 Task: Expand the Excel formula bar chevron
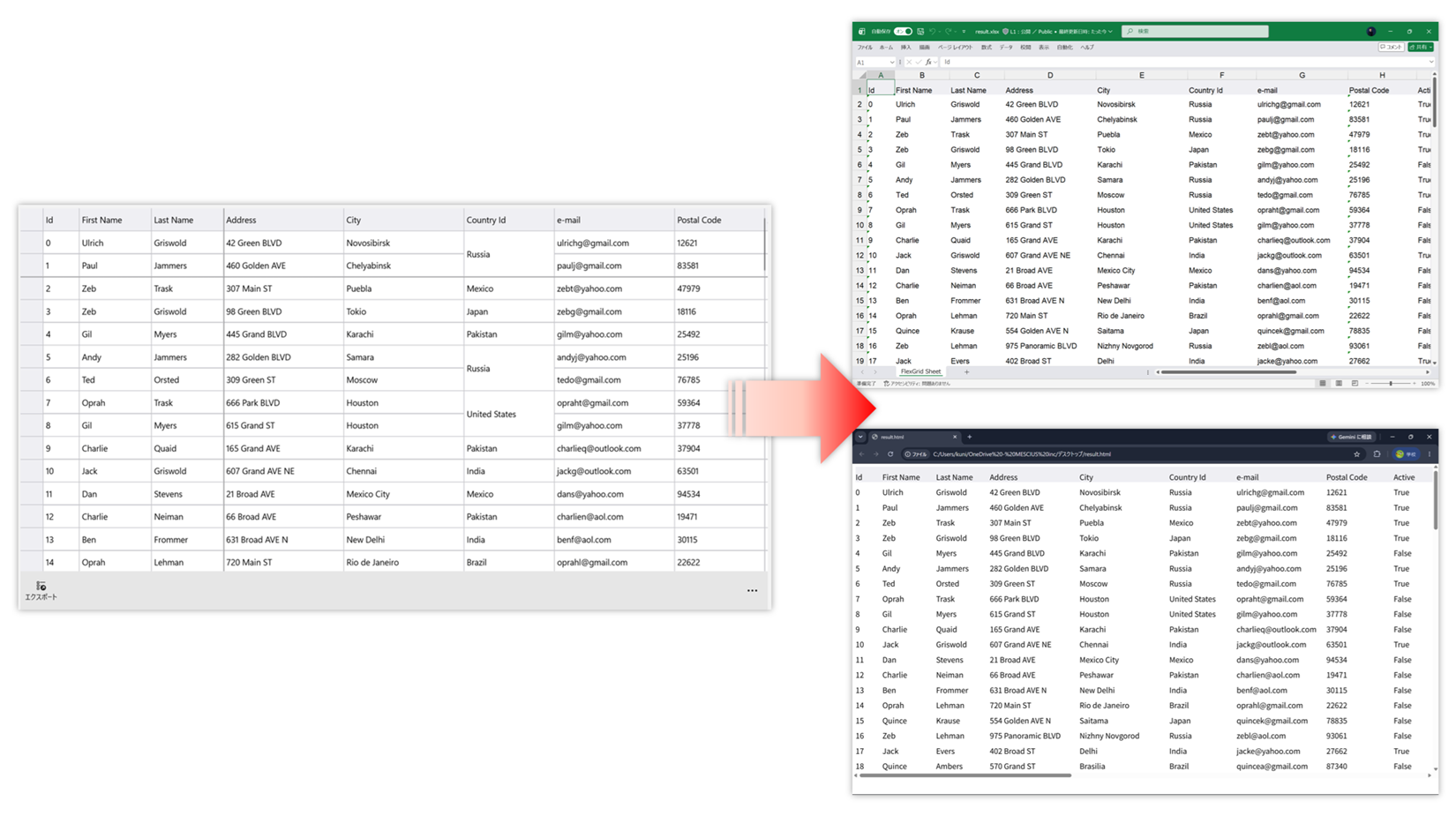1430,62
